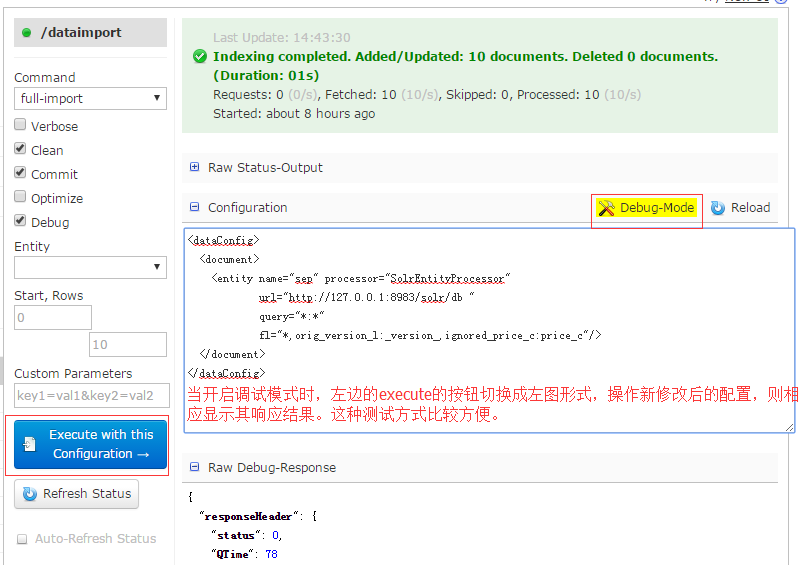This screenshot has width=807, height=565.
Task: Select the /dataimport handler
Action: click(91, 32)
